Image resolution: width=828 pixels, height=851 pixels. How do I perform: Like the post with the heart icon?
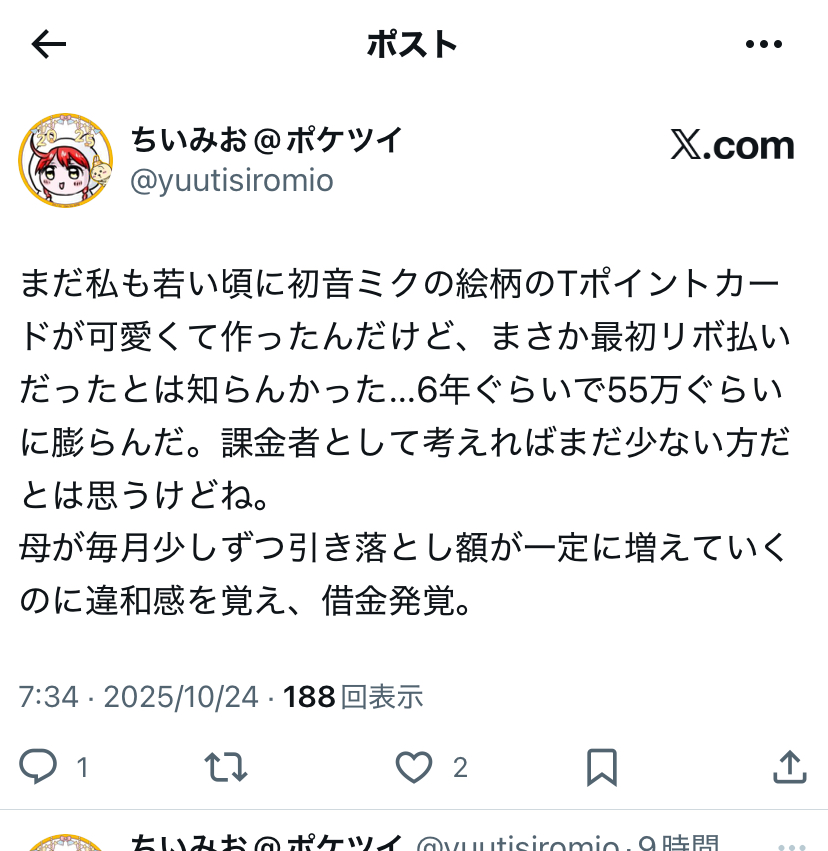414,767
